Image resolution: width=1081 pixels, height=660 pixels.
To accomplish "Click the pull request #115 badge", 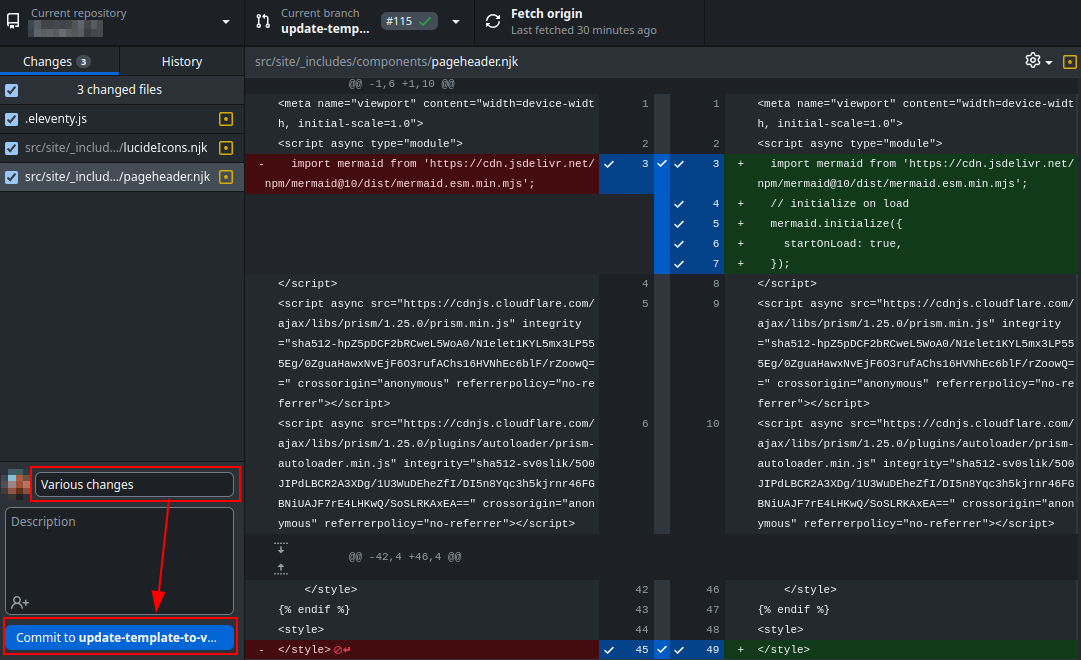I will tap(409, 21).
